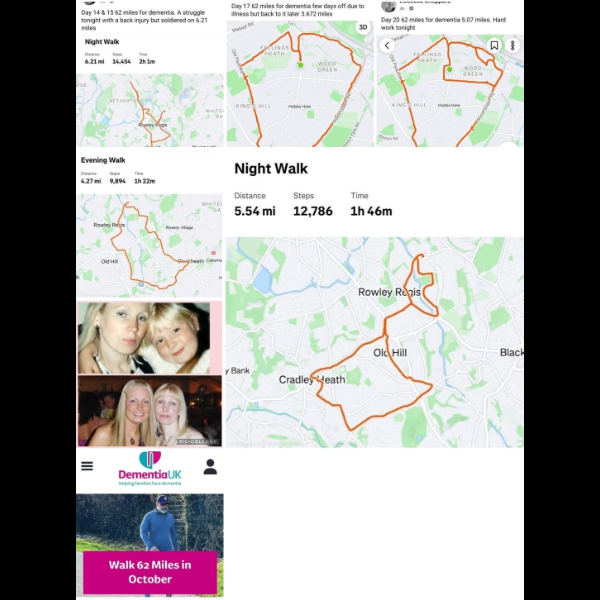Click the Night Walk 5.54 mi heading
This screenshot has height=600, width=600.
pyautogui.click(x=271, y=169)
